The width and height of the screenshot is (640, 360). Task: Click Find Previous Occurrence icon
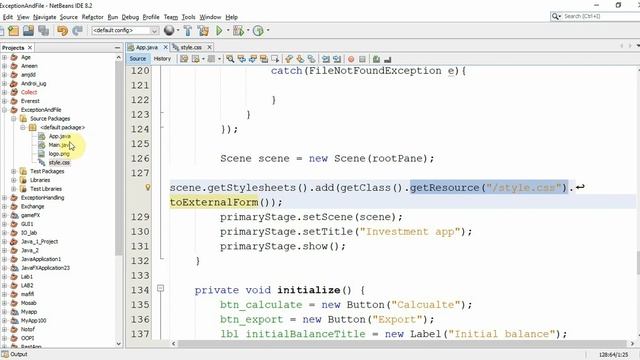coord(242,59)
